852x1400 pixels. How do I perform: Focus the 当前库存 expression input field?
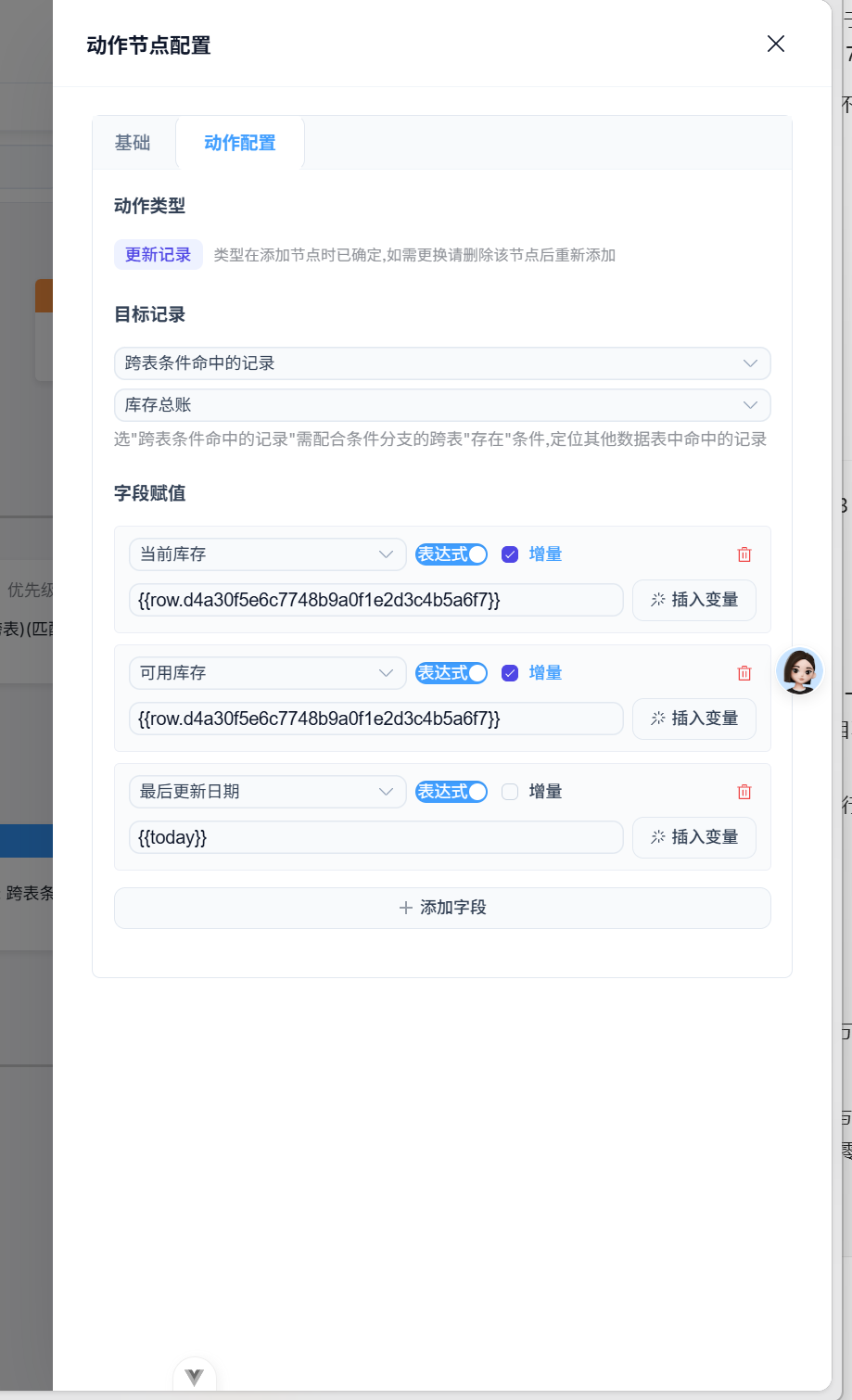pyautogui.click(x=376, y=600)
